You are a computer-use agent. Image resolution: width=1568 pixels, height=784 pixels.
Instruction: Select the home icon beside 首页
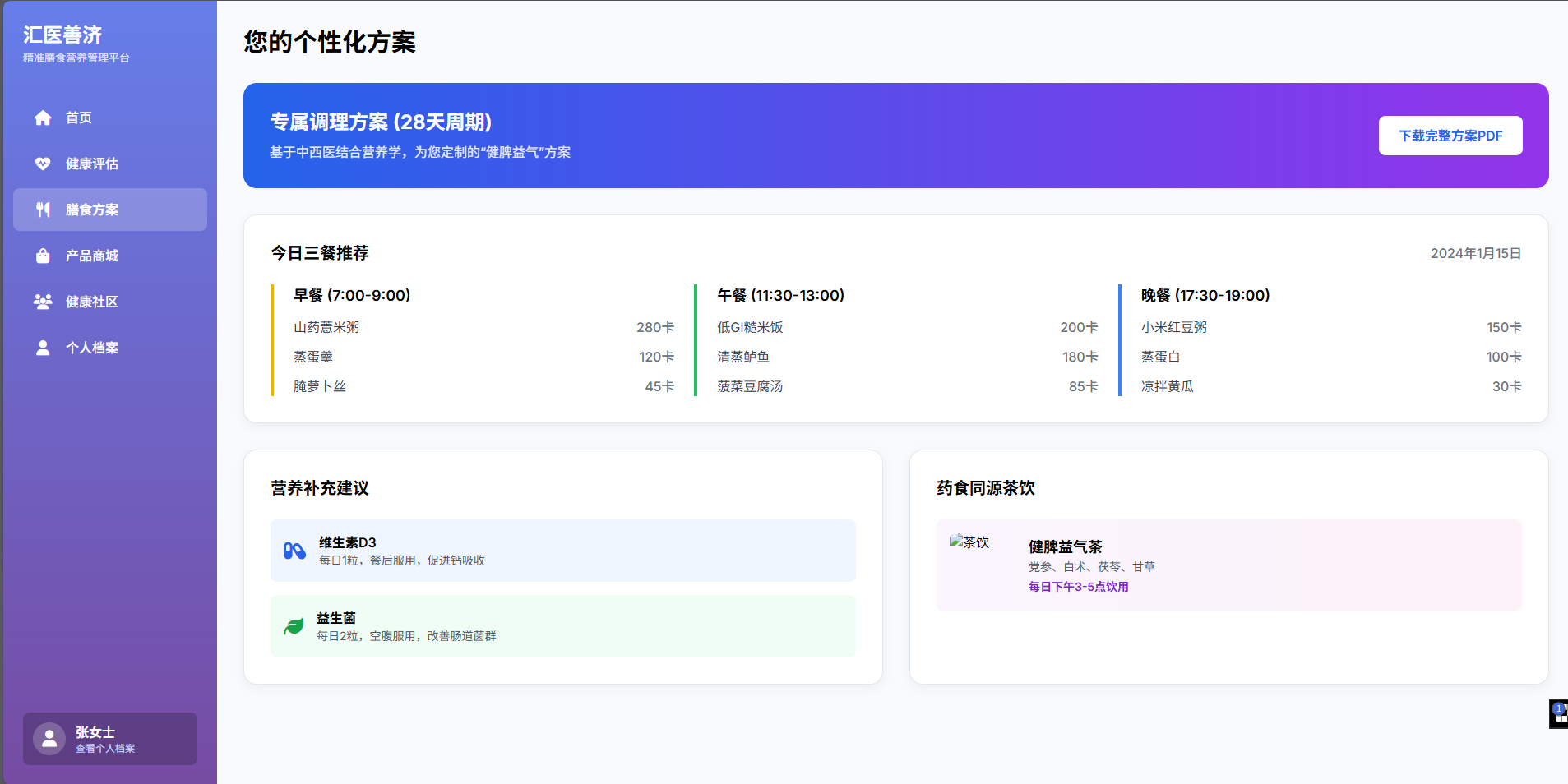click(x=43, y=118)
